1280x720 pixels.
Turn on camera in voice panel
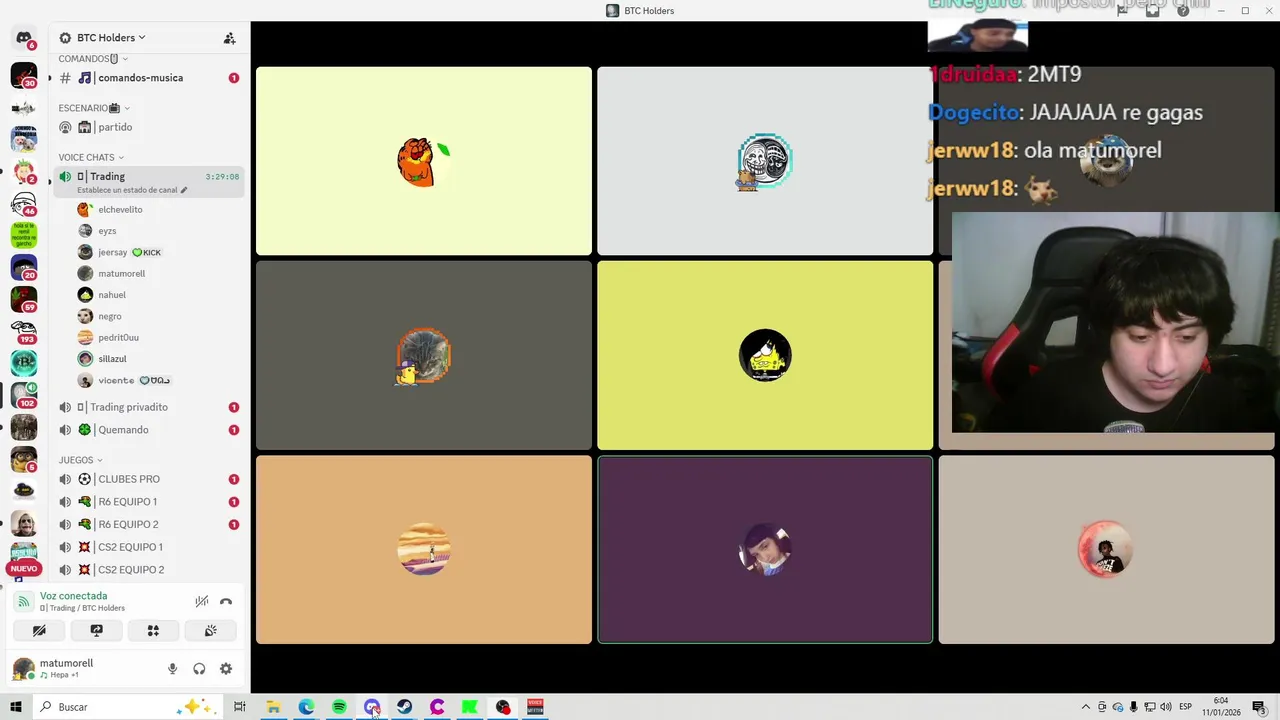(x=39, y=631)
